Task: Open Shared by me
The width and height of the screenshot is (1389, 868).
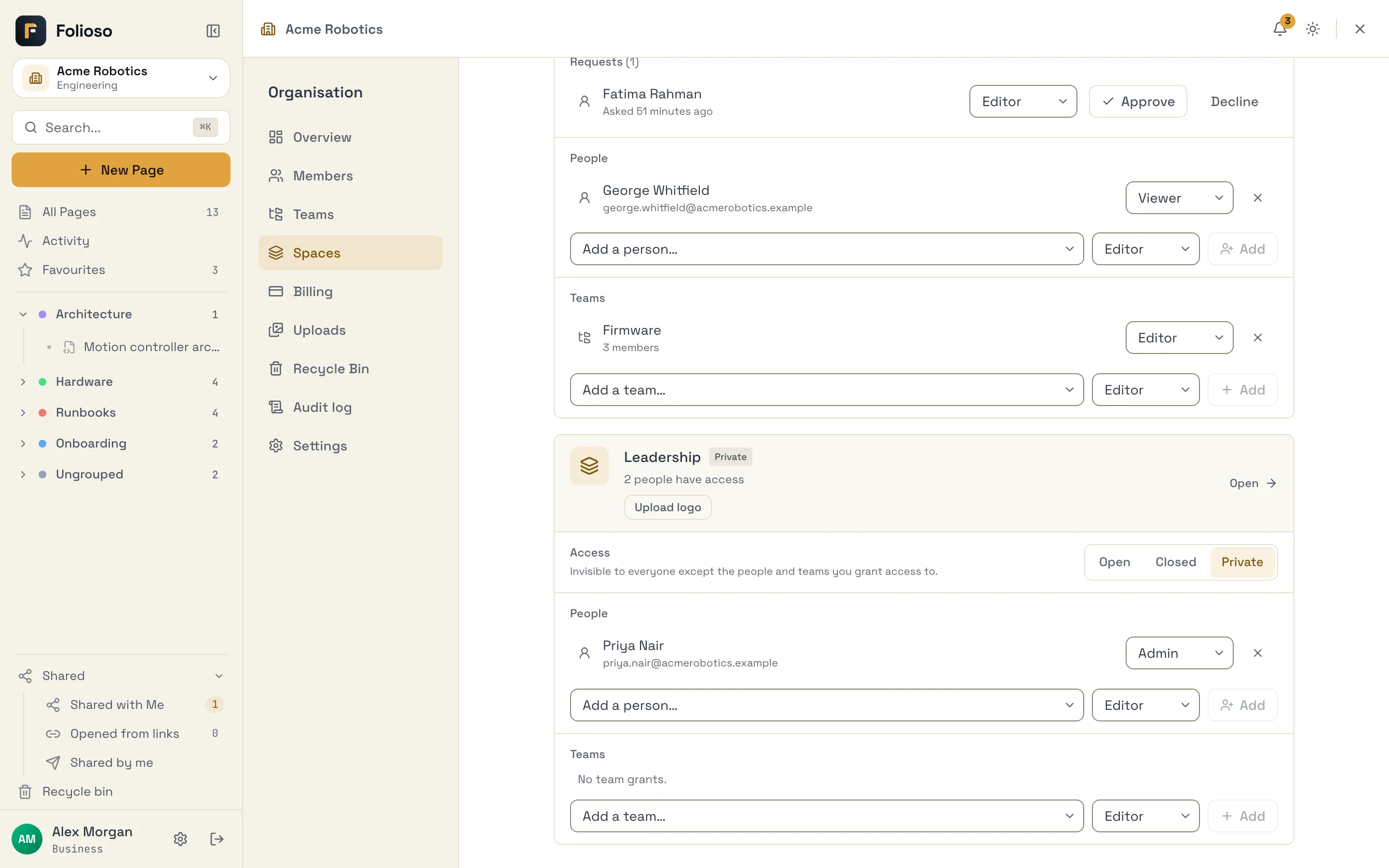Action: click(x=135, y=762)
